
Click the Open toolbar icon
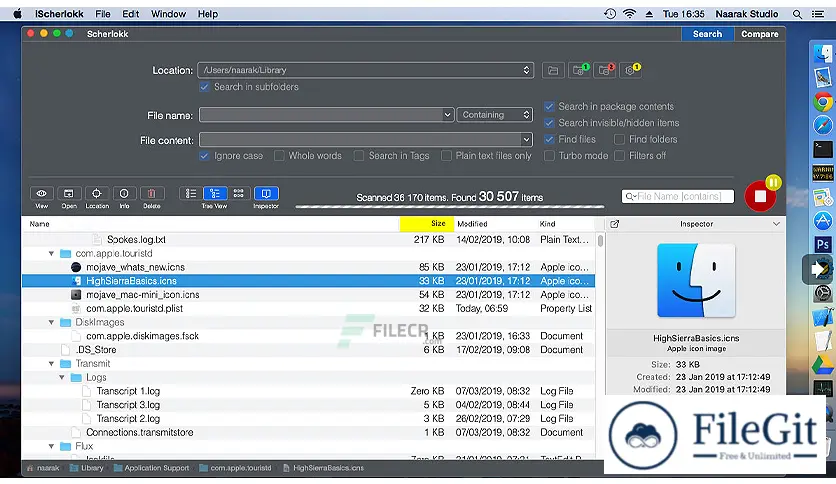[69, 193]
